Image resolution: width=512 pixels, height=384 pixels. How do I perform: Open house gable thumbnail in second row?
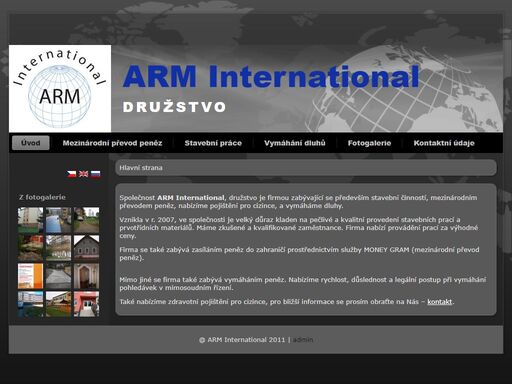point(86,248)
